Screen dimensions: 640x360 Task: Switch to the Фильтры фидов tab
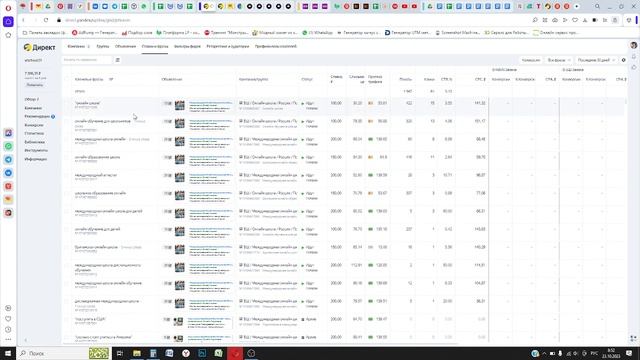click(187, 47)
